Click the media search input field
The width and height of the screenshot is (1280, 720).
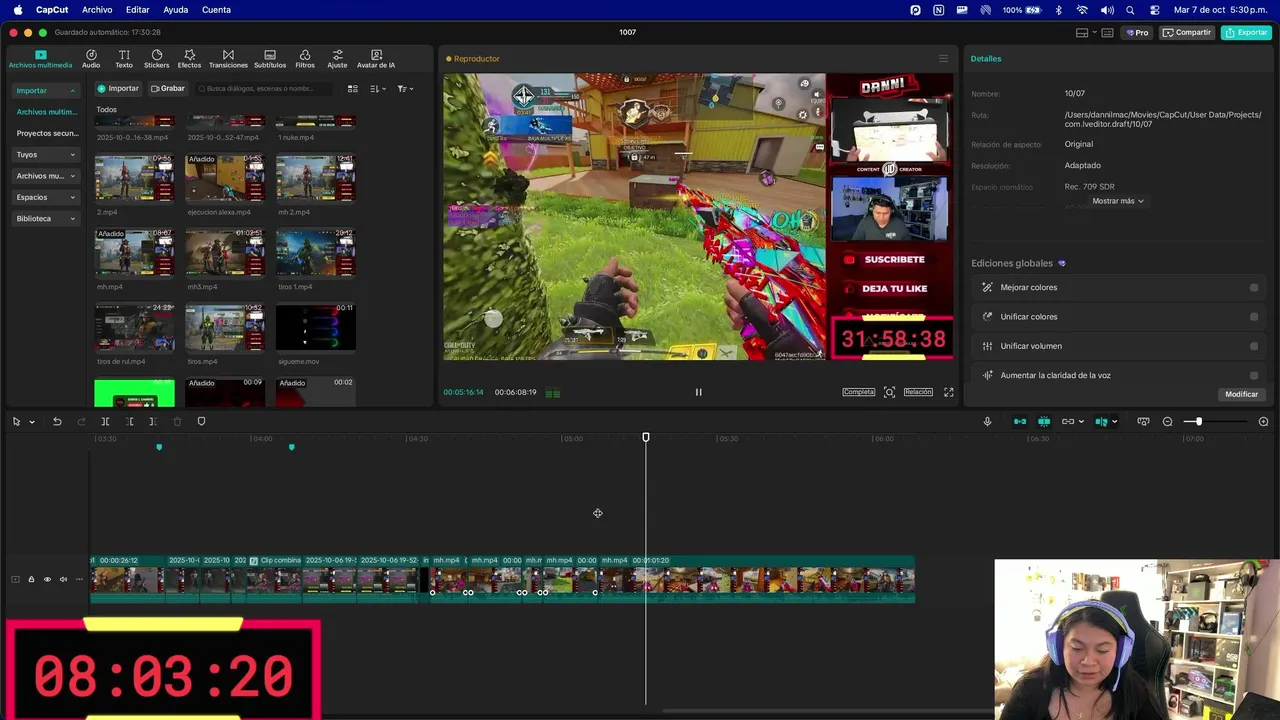pos(264,88)
